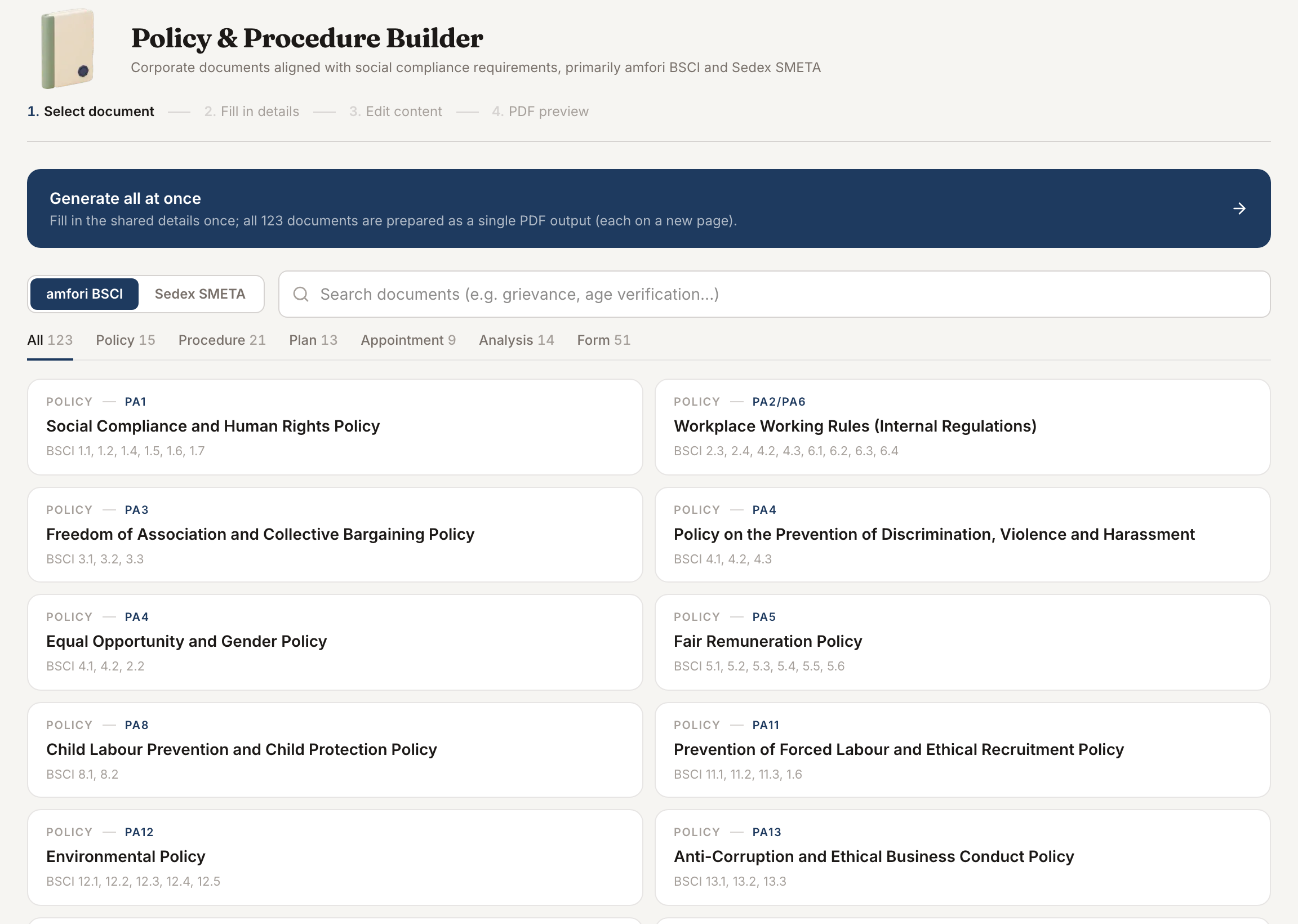Filter by Form 51 tab

603,340
